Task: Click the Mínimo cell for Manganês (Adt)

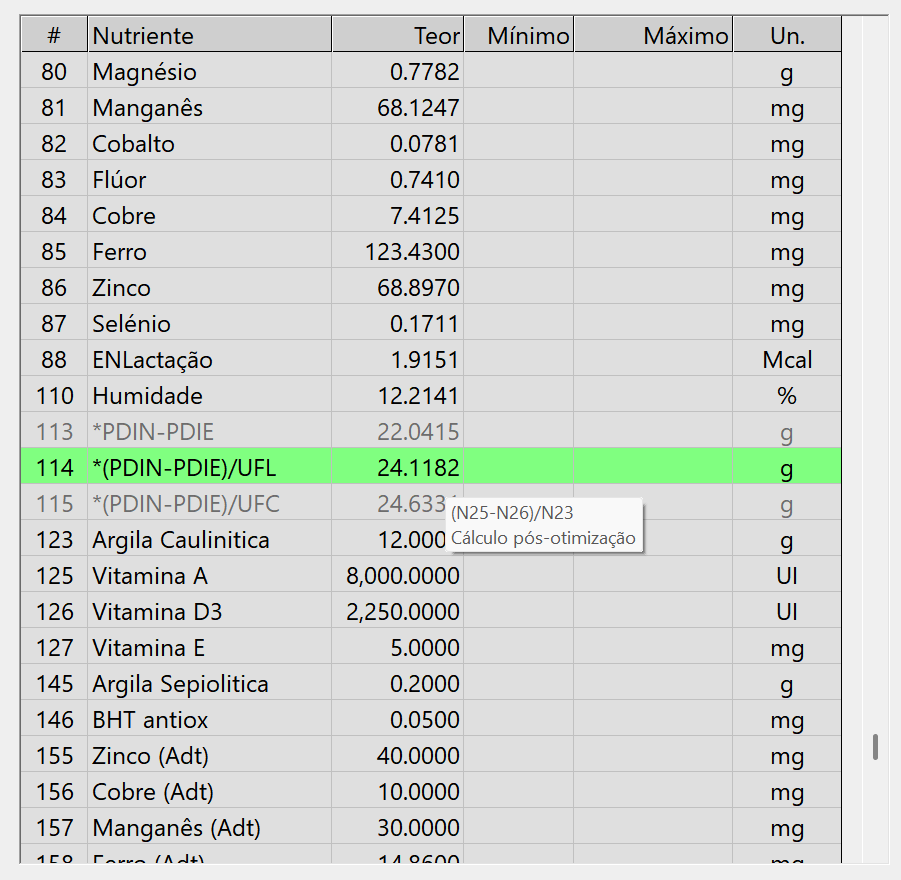Action: [x=519, y=828]
